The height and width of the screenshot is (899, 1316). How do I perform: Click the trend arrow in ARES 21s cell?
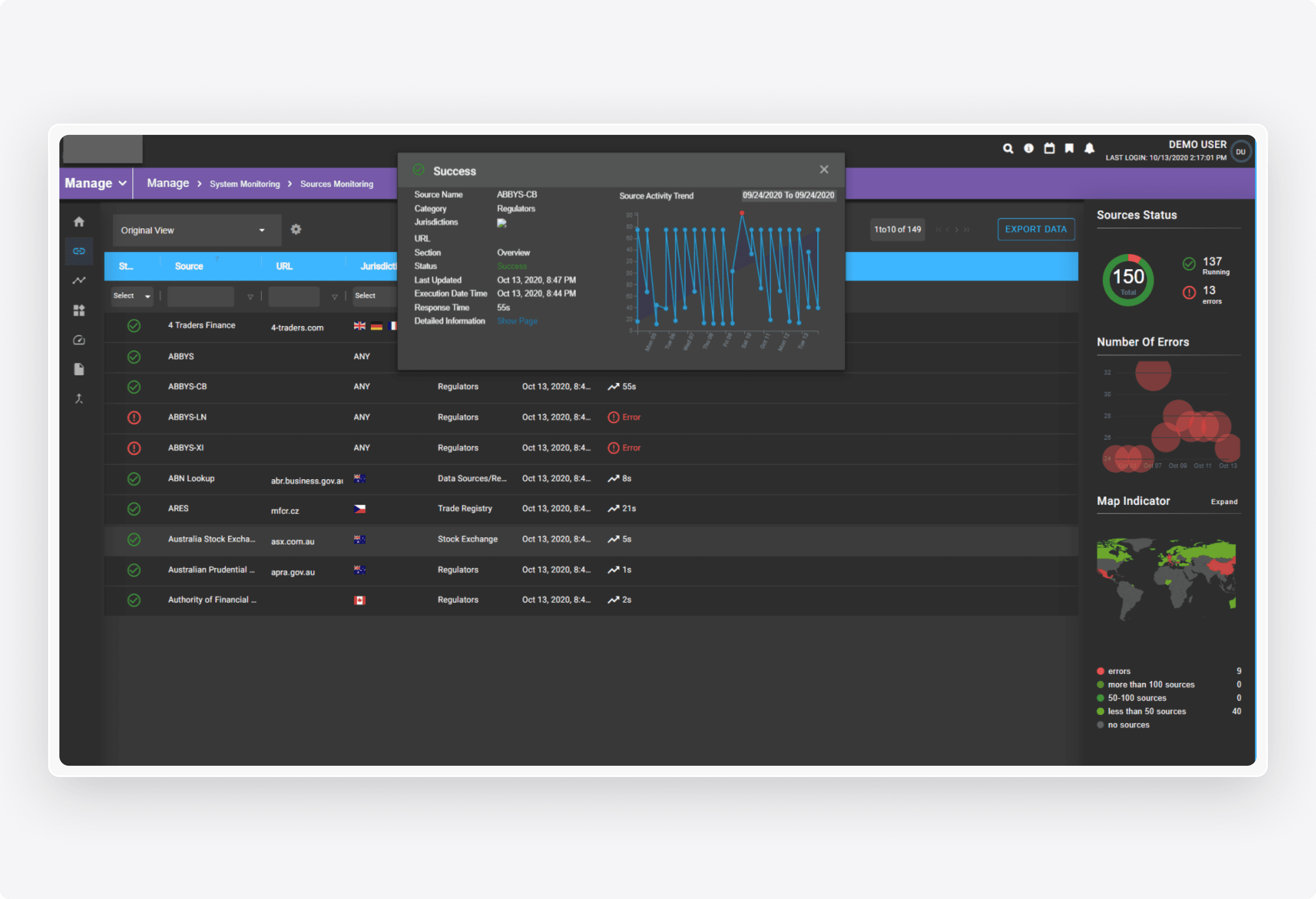tap(613, 508)
